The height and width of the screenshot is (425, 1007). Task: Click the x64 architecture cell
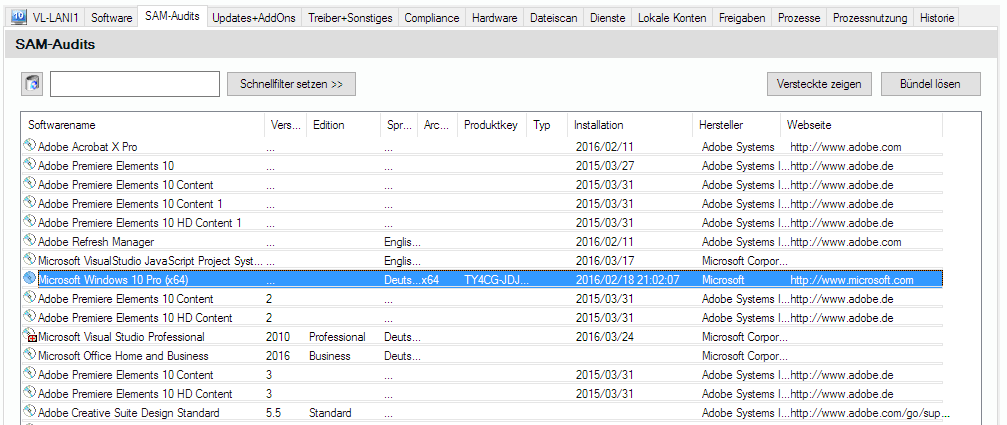(430, 280)
